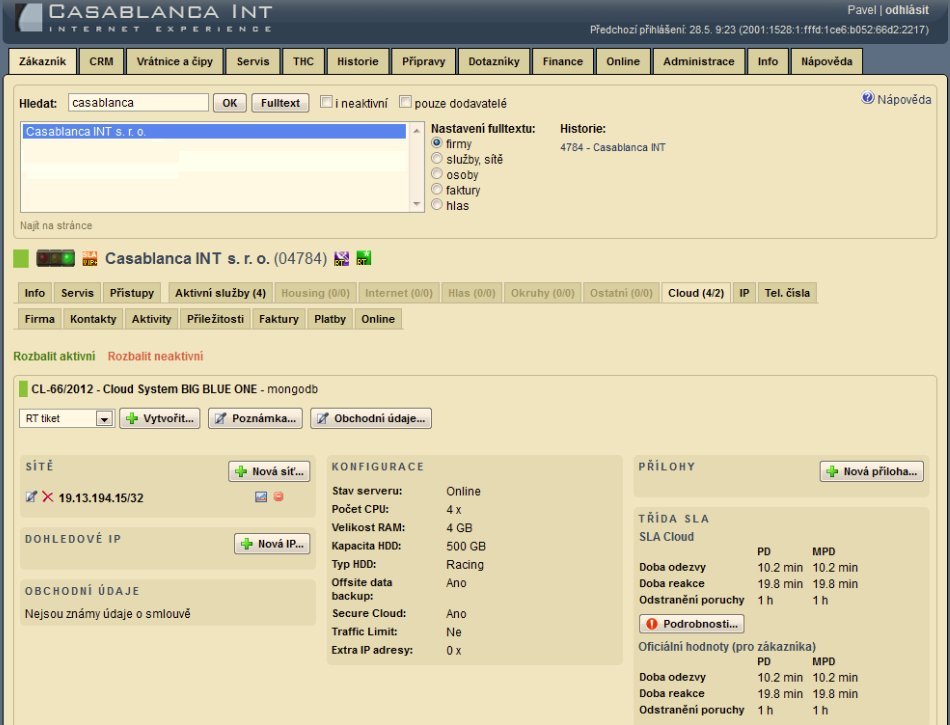Viewport: 950px width, 725px height.
Task: Click the OK search button
Action: pyautogui.click(x=230, y=103)
